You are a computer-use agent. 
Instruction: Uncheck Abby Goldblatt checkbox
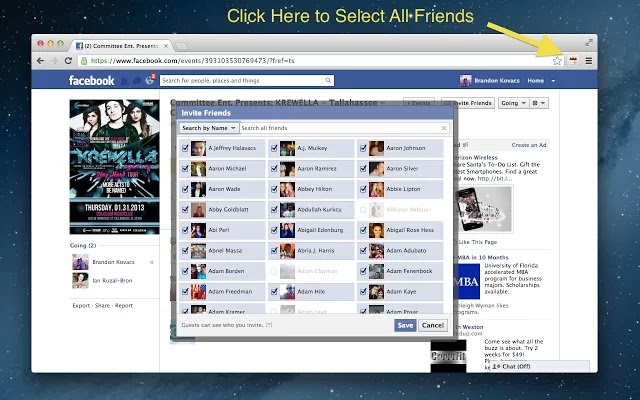pyautogui.click(x=185, y=210)
